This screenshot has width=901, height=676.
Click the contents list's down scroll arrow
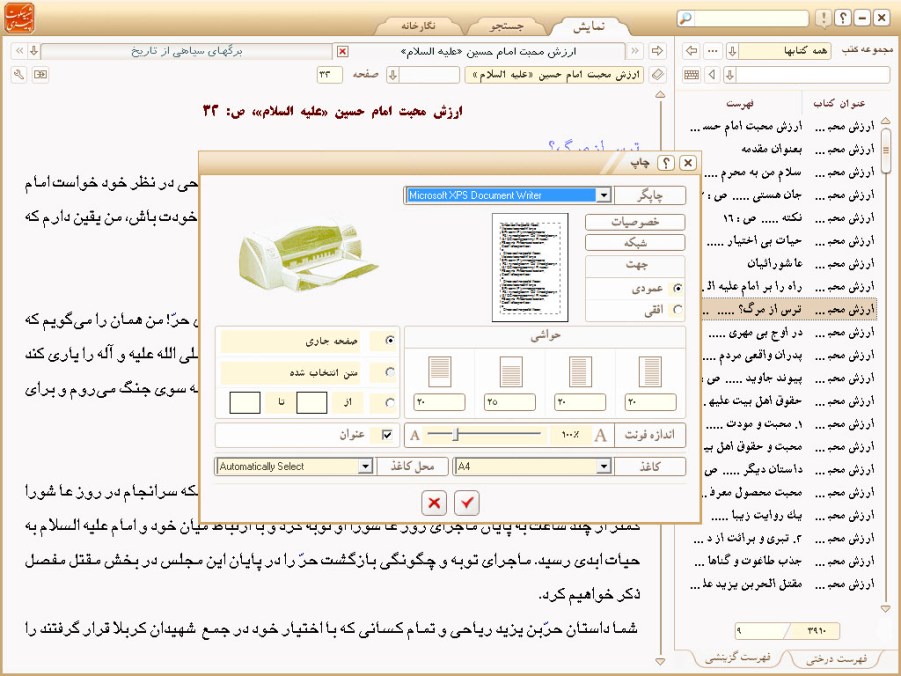pyautogui.click(x=885, y=608)
